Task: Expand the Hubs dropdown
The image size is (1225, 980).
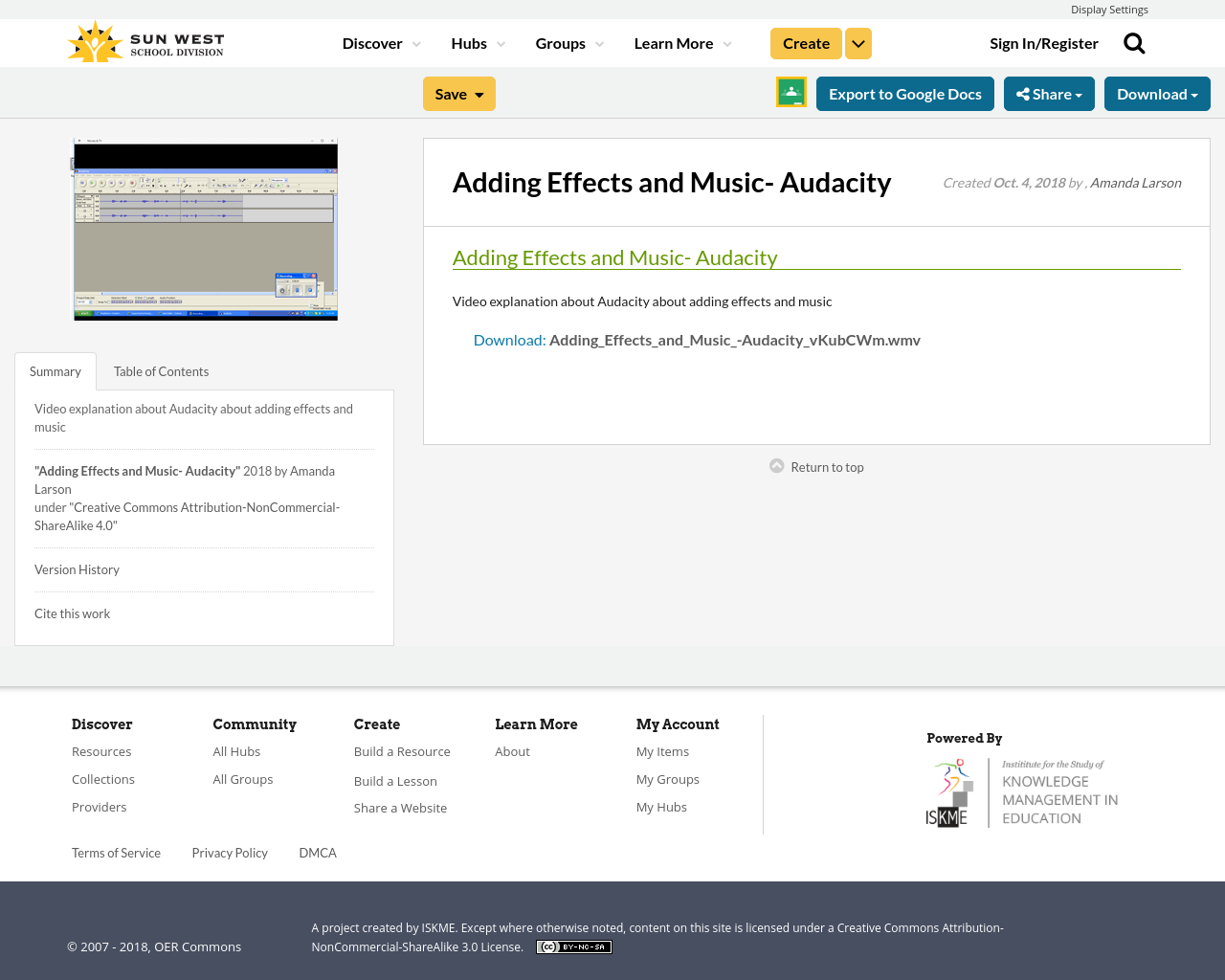Action: coord(479,42)
